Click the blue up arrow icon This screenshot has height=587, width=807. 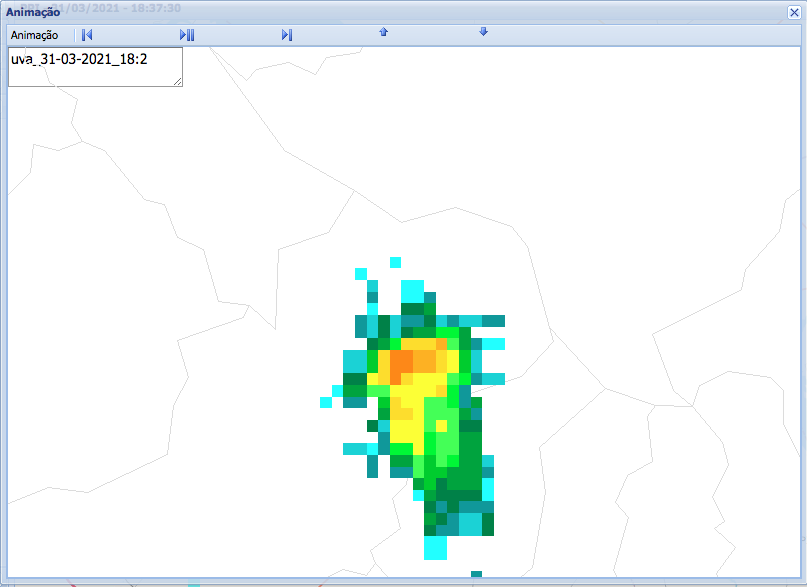point(383,33)
